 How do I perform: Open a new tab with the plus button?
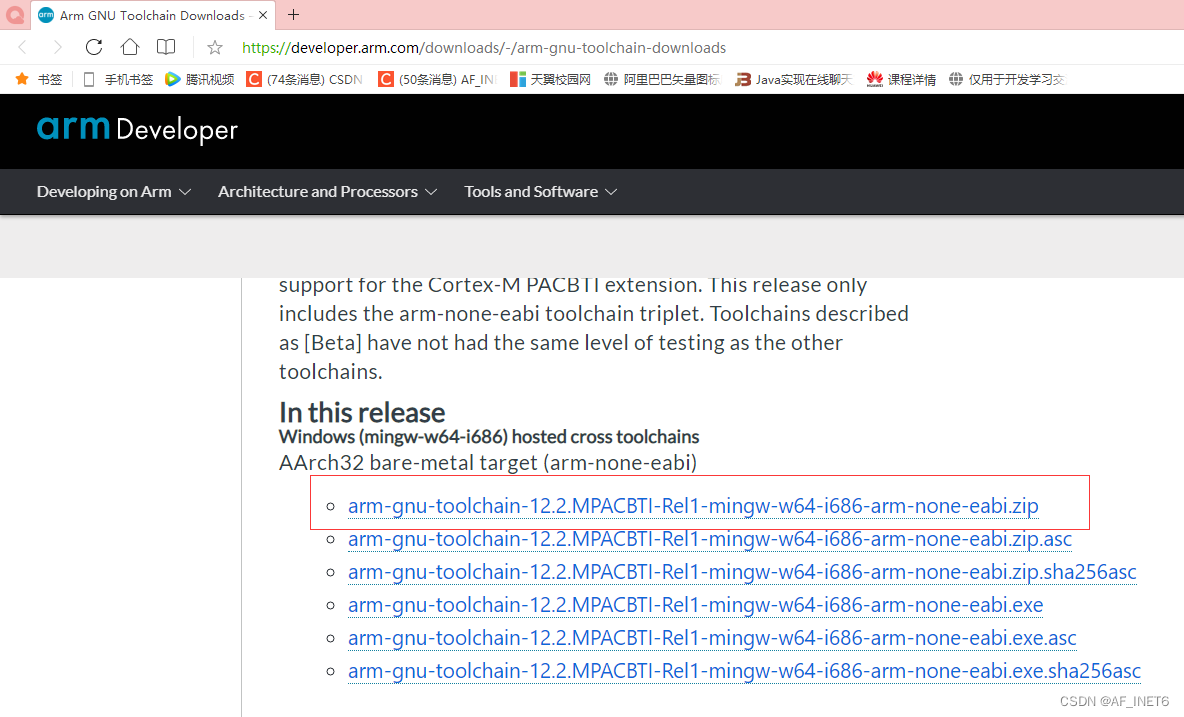[294, 14]
